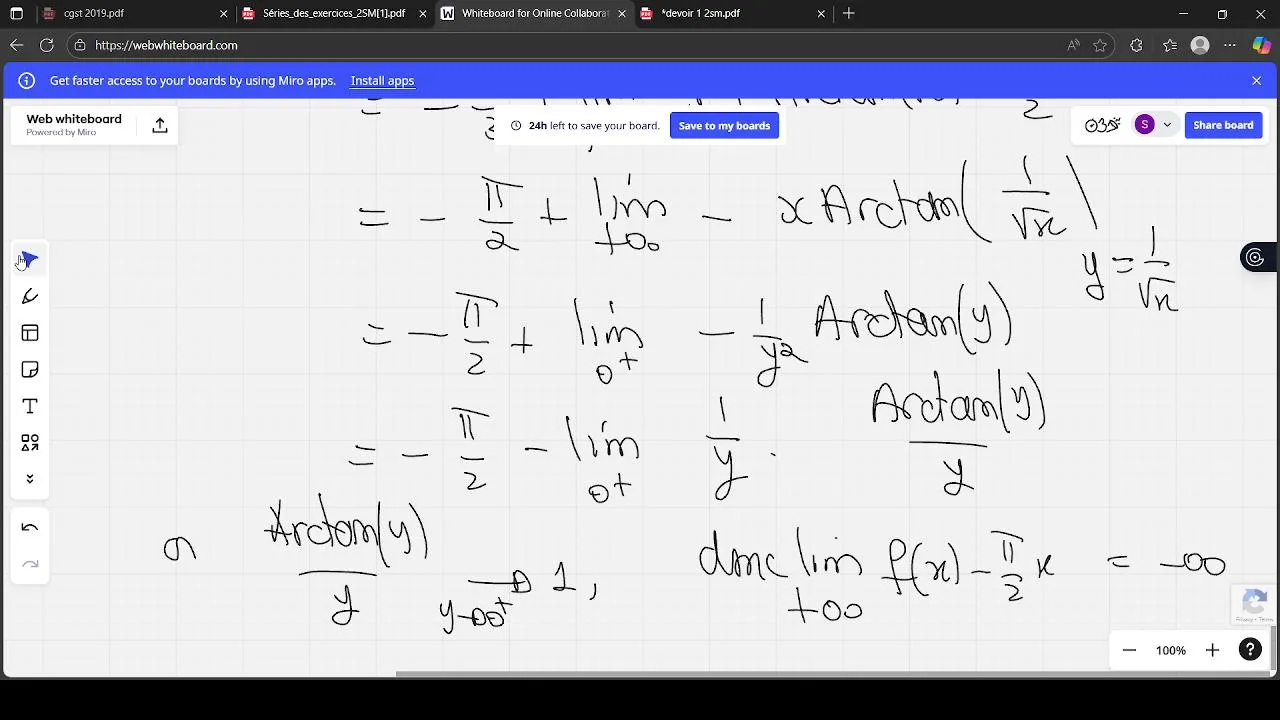Image resolution: width=1280 pixels, height=720 pixels.
Task: Open the templates tool
Action: (x=30, y=333)
